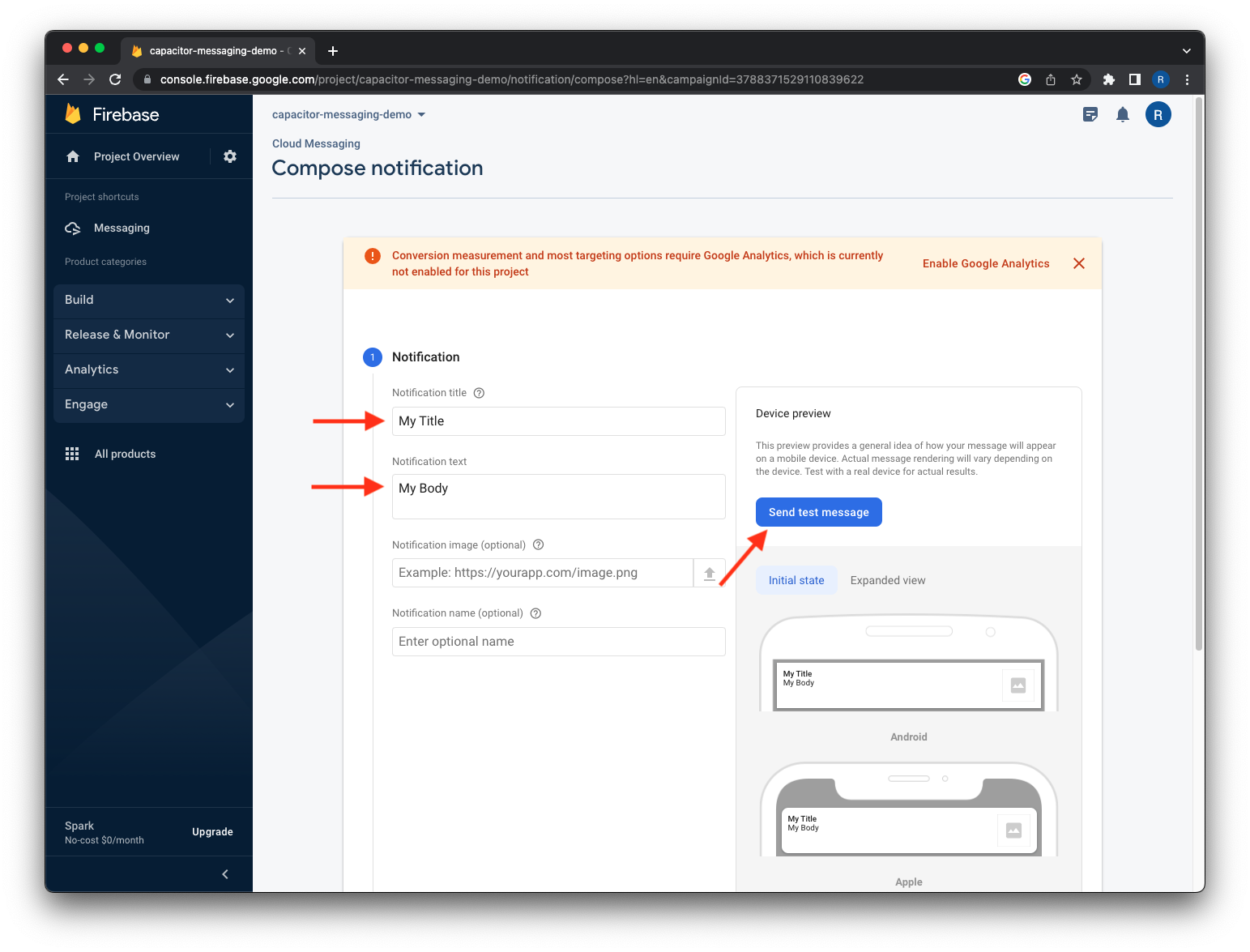Click the Enter optional name input field

coord(558,641)
